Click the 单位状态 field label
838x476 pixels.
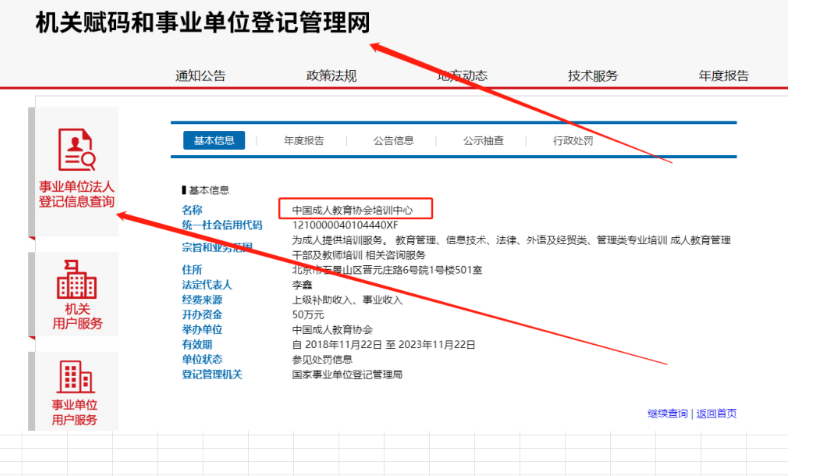(x=202, y=360)
